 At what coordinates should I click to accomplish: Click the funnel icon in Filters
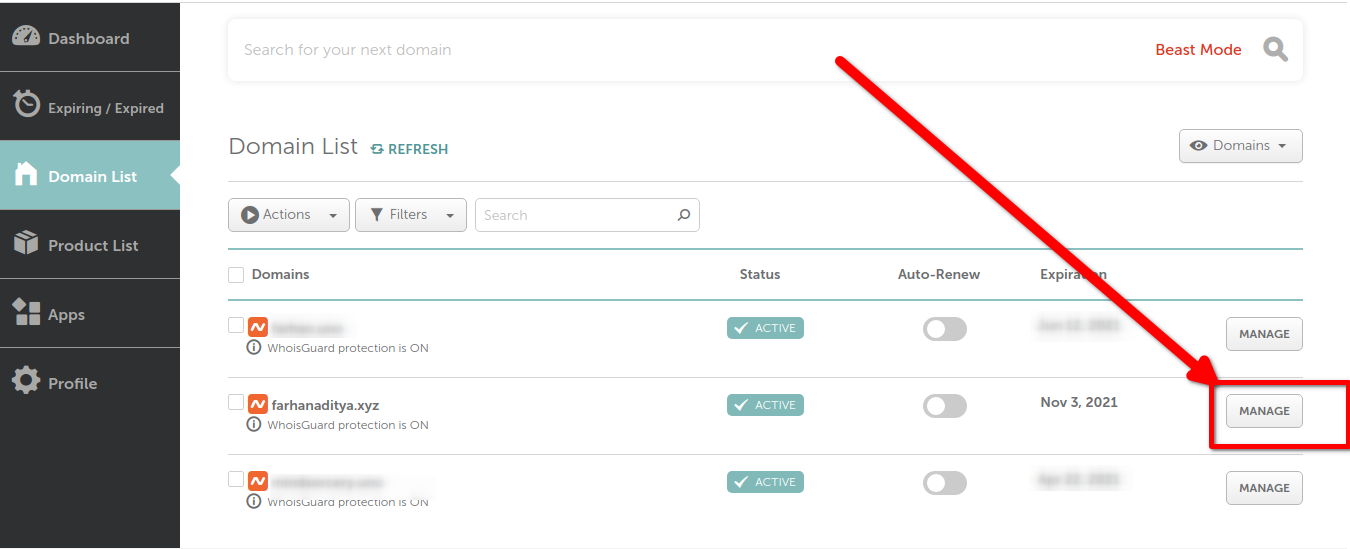coord(377,215)
